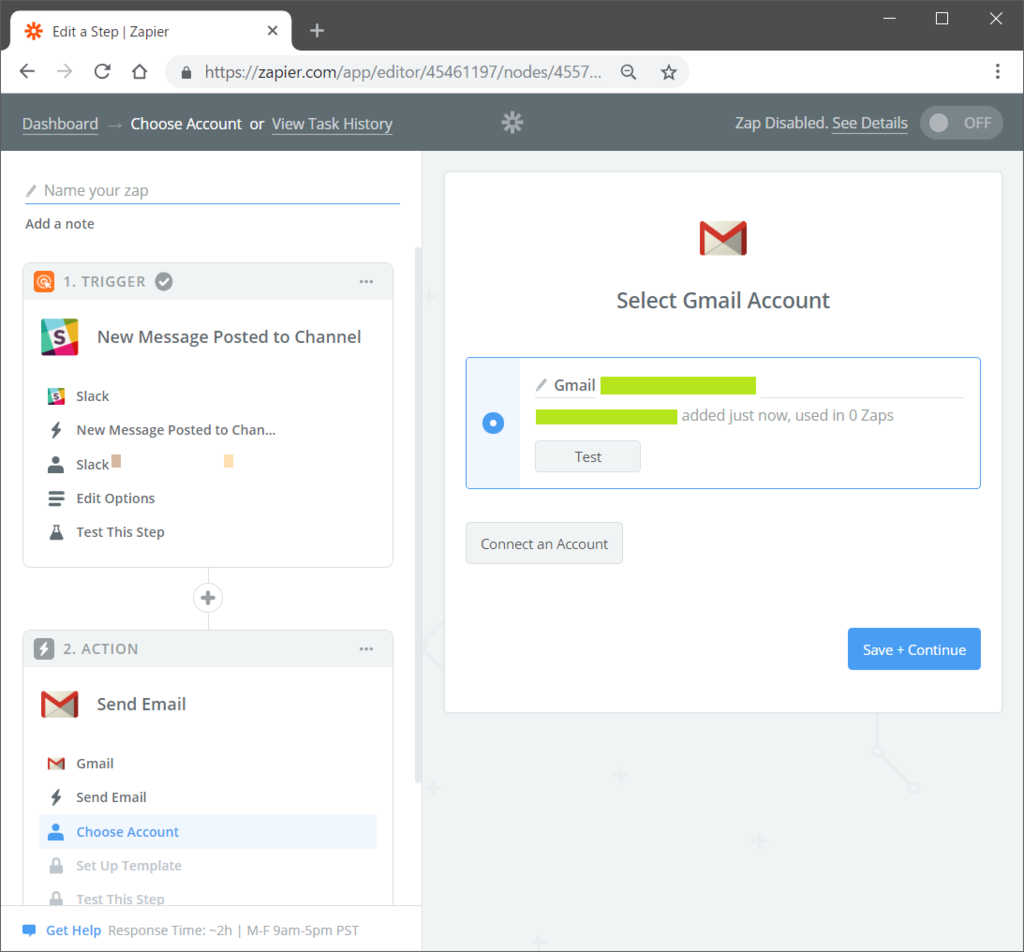
Task: Click the Get Help chat bubble icon
Action: coord(29,930)
